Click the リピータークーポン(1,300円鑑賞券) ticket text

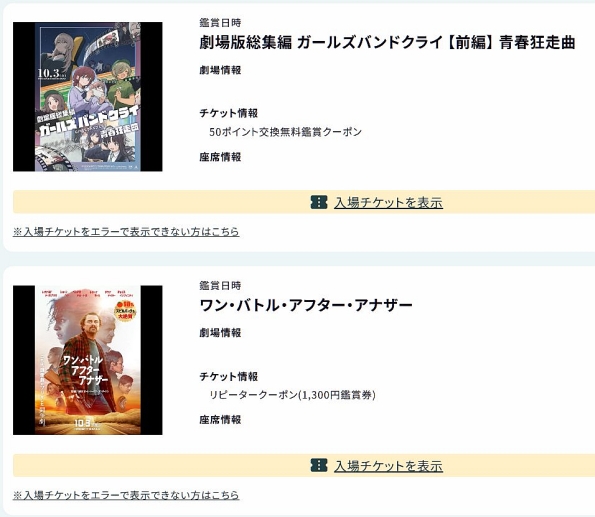point(292,395)
